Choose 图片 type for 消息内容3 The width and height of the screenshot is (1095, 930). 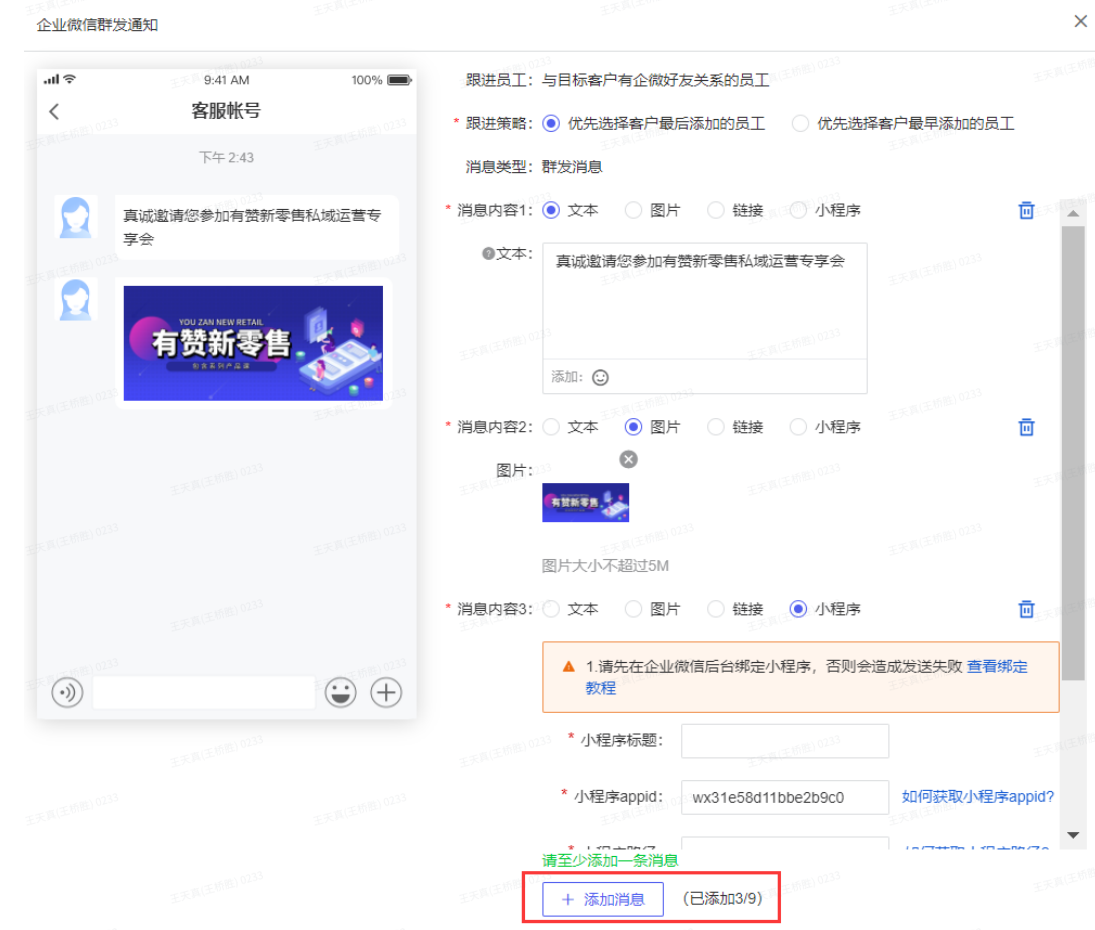pyautogui.click(x=633, y=609)
